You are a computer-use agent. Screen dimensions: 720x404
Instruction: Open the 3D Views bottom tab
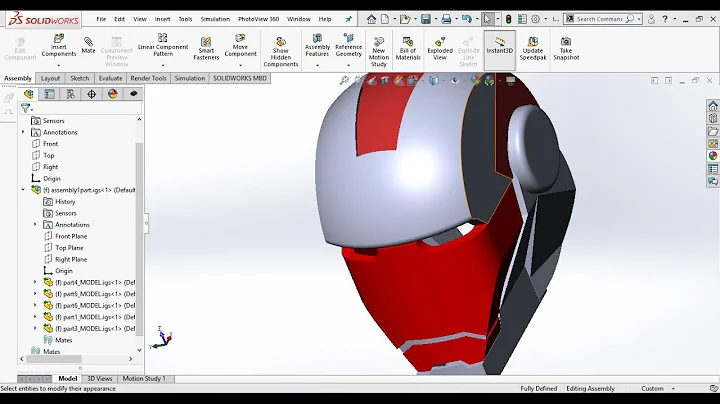(100, 378)
